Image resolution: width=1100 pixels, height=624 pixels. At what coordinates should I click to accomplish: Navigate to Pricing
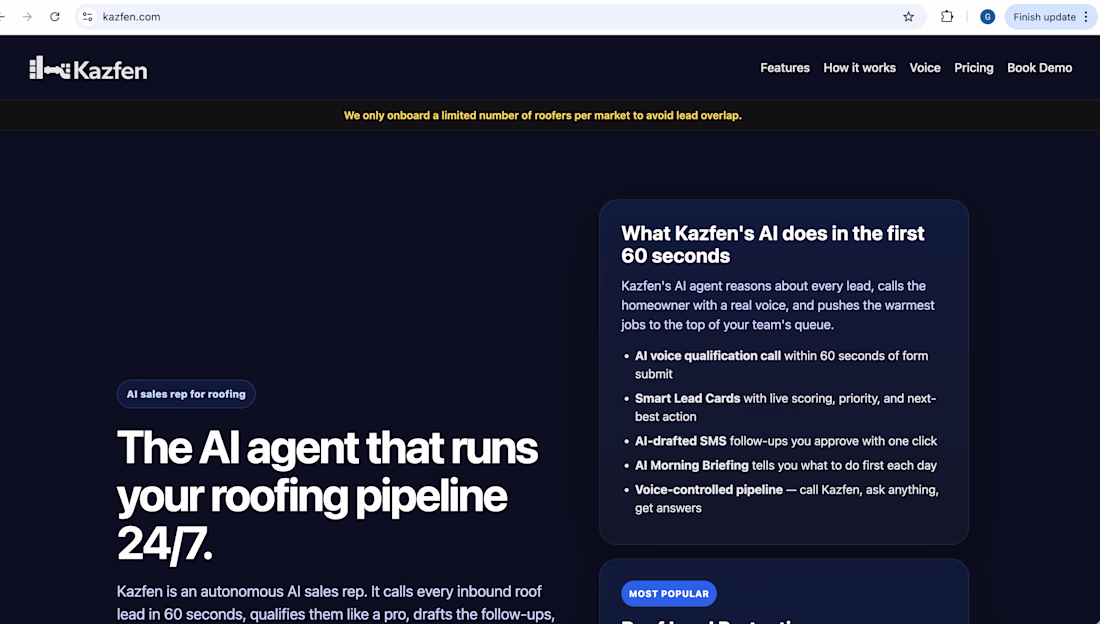[x=974, y=68]
